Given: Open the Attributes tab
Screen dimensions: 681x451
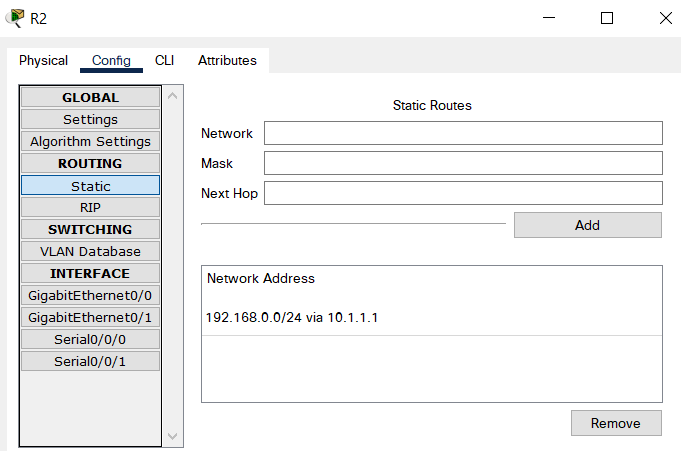Looking at the screenshot, I should click(x=227, y=60).
